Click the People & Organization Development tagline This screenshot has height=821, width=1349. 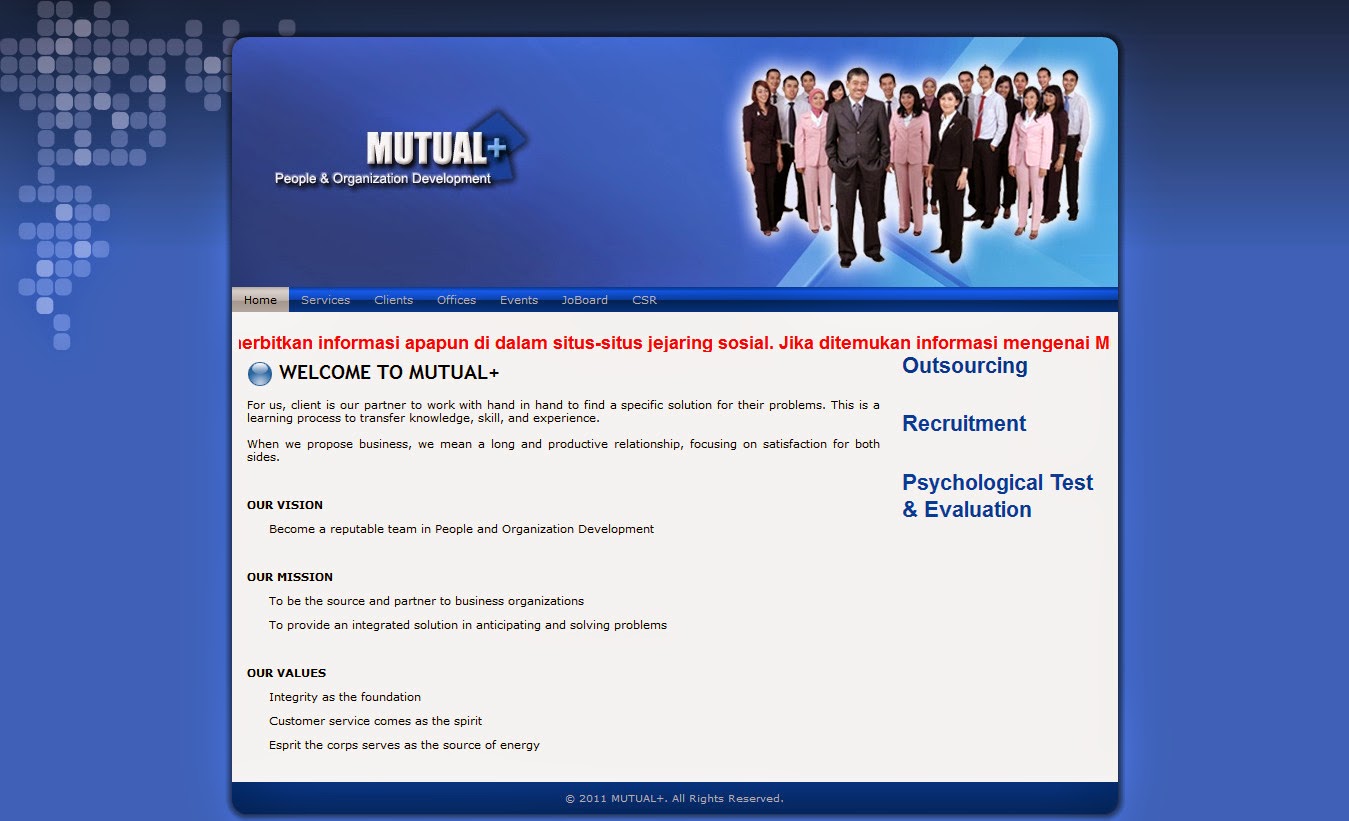[x=383, y=179]
